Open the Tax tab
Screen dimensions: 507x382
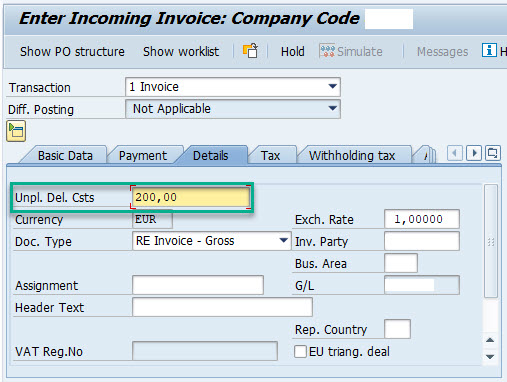click(x=270, y=156)
